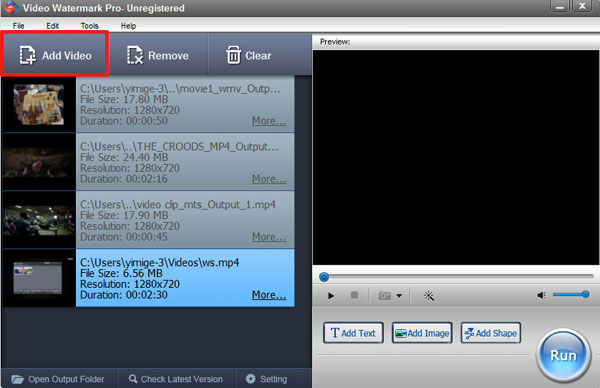
Task: Start processing with the Run button
Action: click(563, 356)
